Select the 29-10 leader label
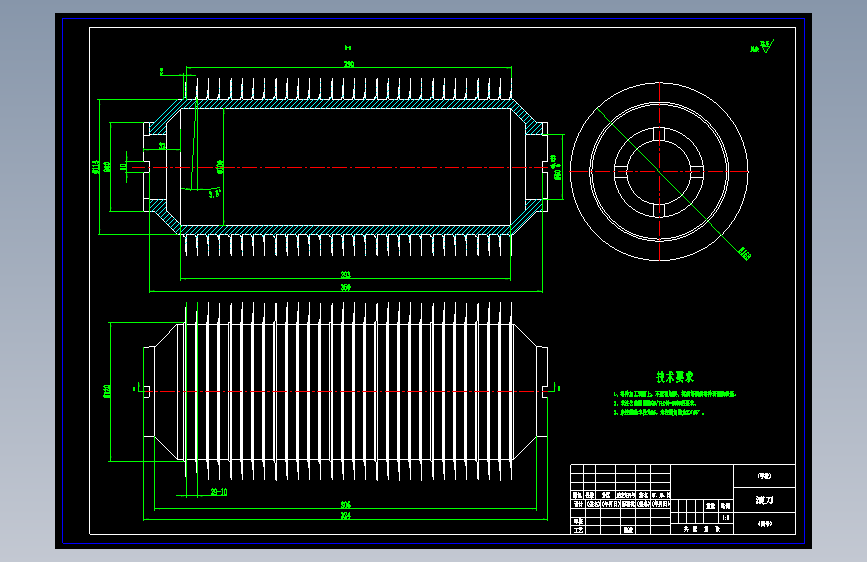The image size is (867, 562). (218, 492)
